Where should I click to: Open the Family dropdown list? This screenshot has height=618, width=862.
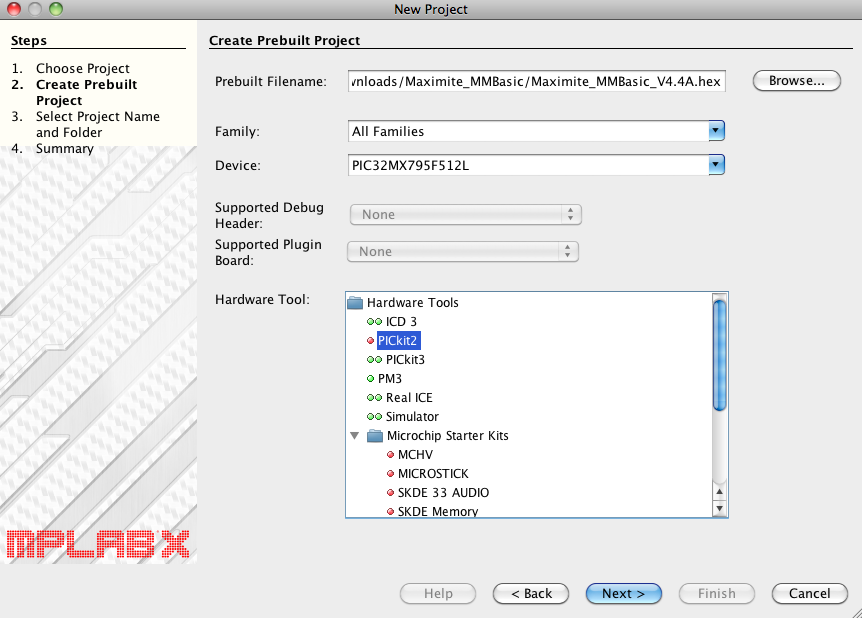pyautogui.click(x=715, y=131)
